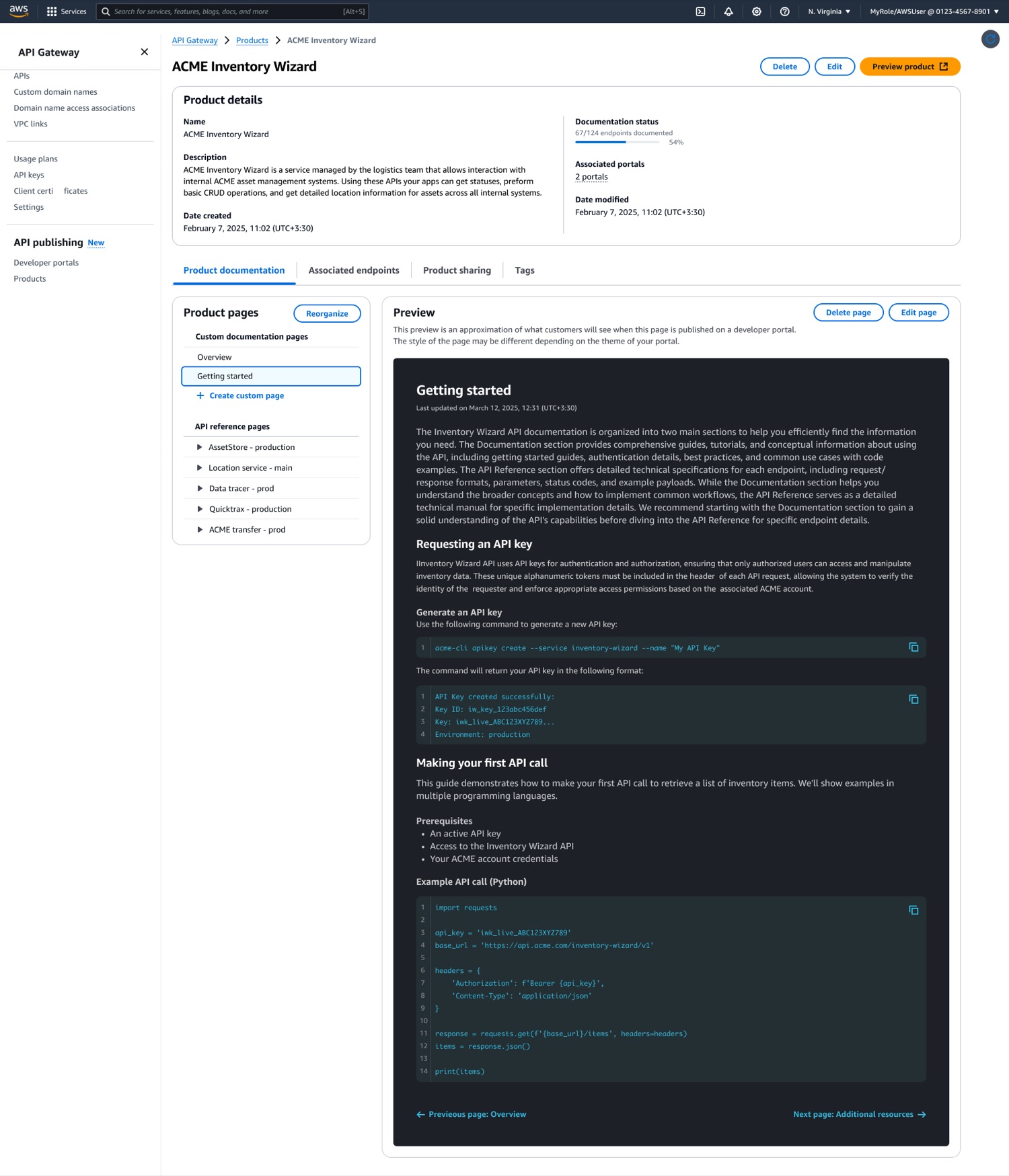Open the Services grid menu
This screenshot has height=1176, width=1009.
67,11
